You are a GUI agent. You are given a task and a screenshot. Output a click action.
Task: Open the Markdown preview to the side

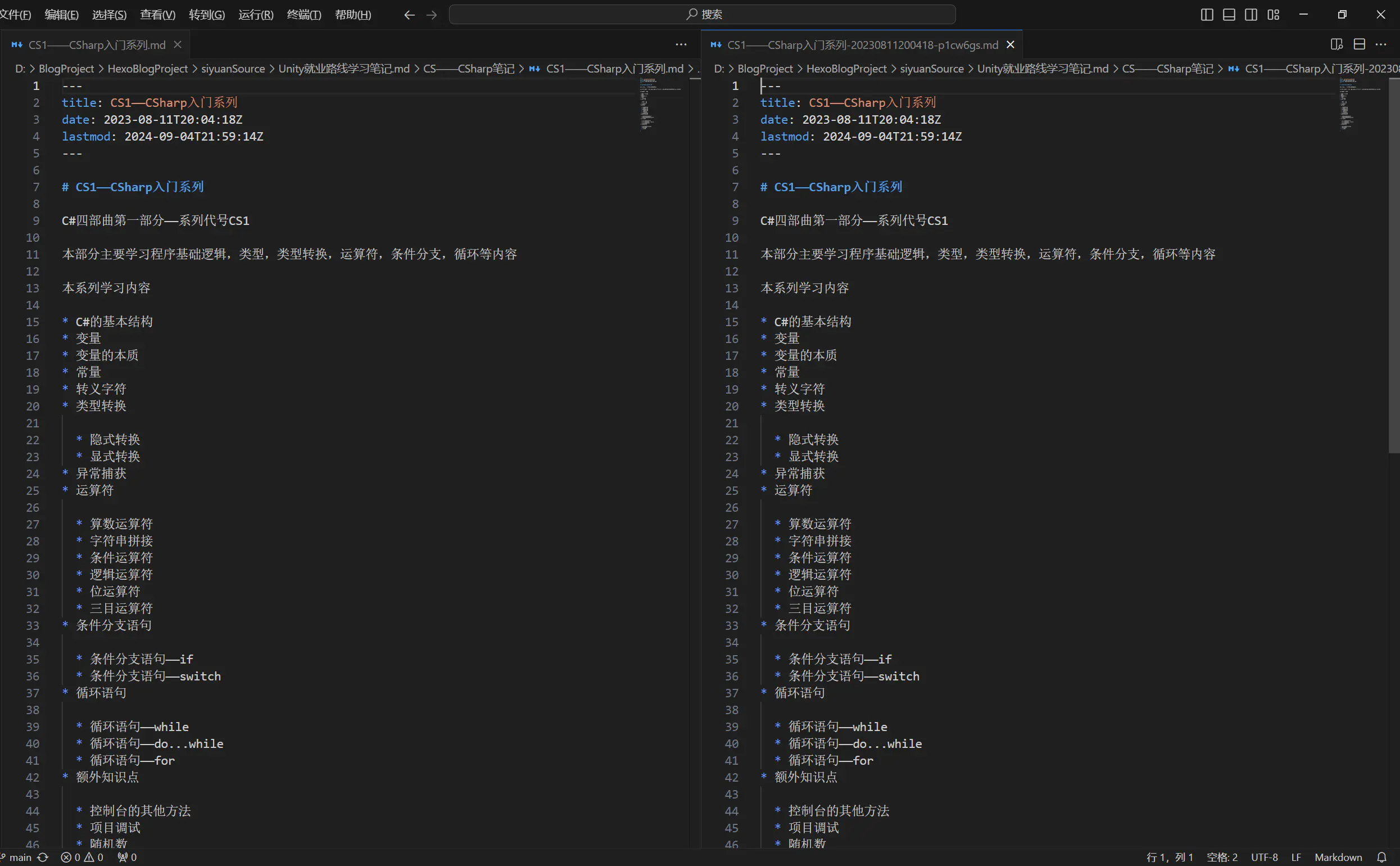pos(1336,44)
